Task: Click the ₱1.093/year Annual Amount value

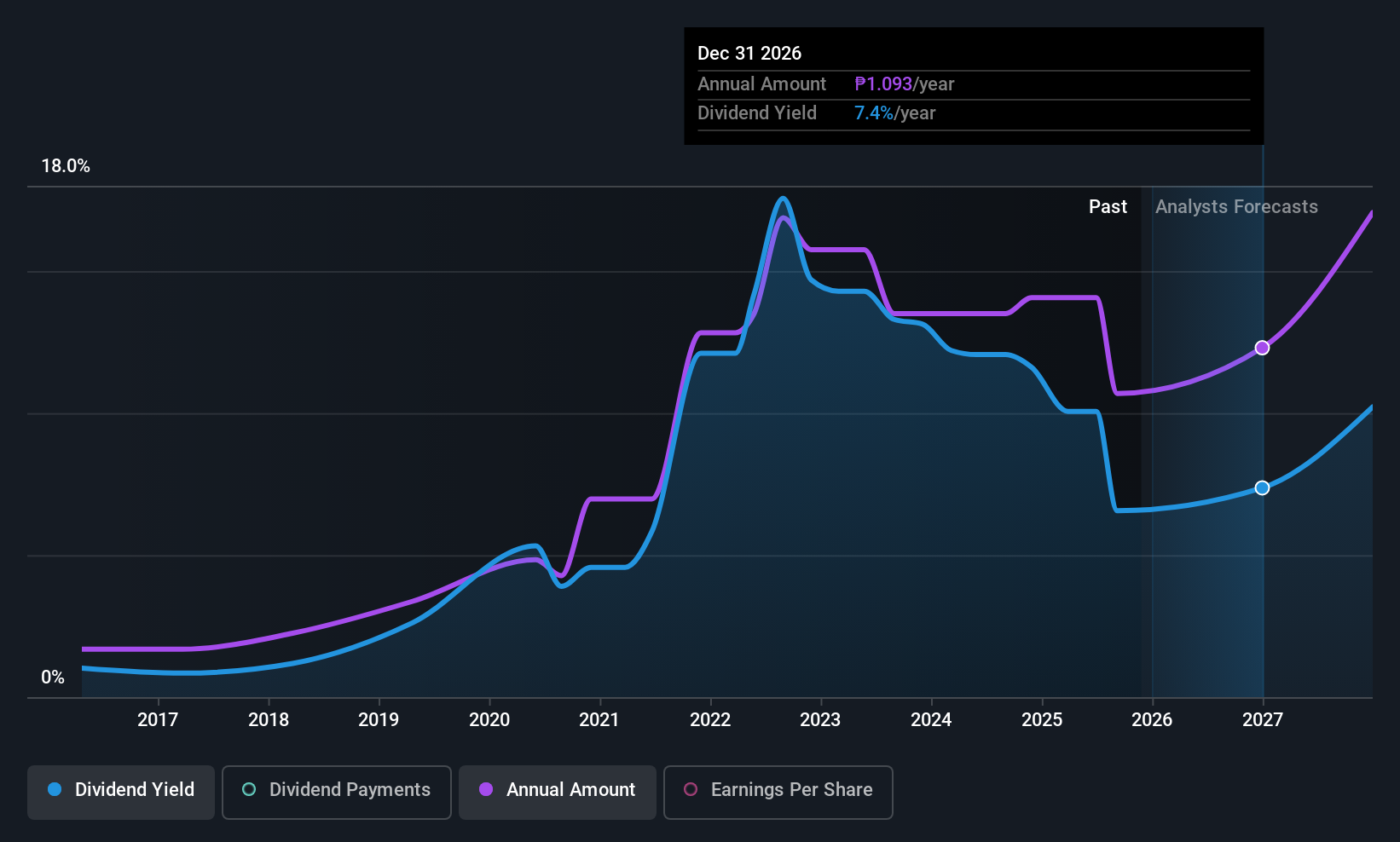Action: 883,84
